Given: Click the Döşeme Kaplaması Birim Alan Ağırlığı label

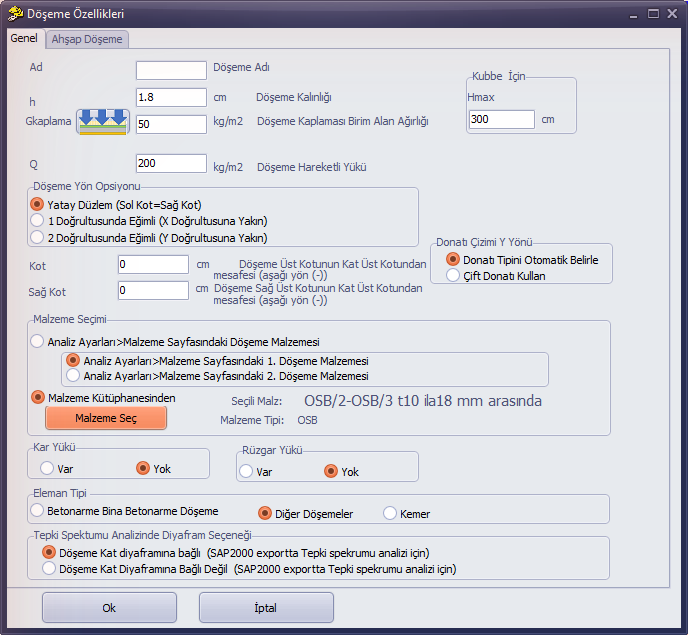Looking at the screenshot, I should (343, 121).
